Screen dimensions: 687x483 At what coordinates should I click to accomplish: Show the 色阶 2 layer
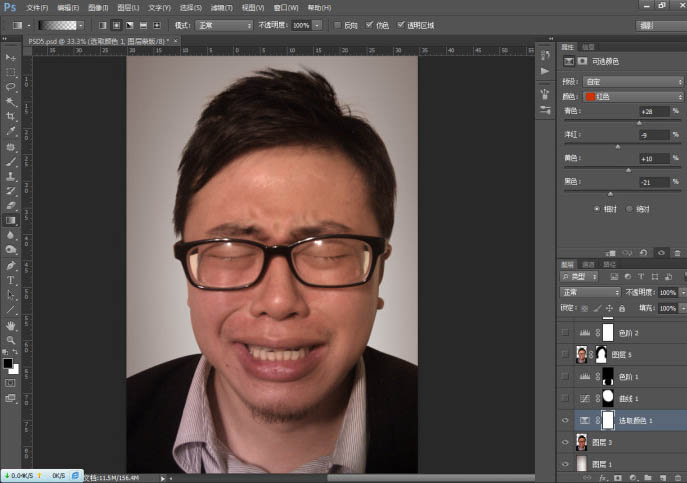coord(565,332)
